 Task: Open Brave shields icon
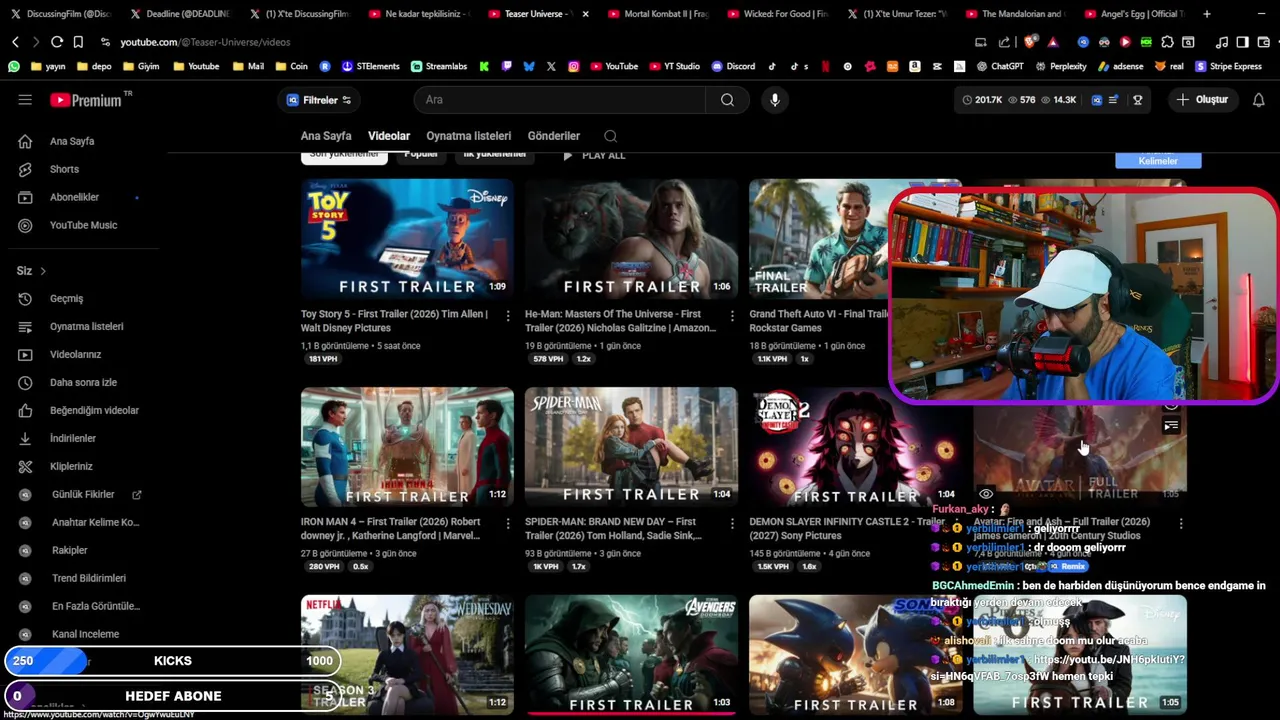click(x=1030, y=42)
